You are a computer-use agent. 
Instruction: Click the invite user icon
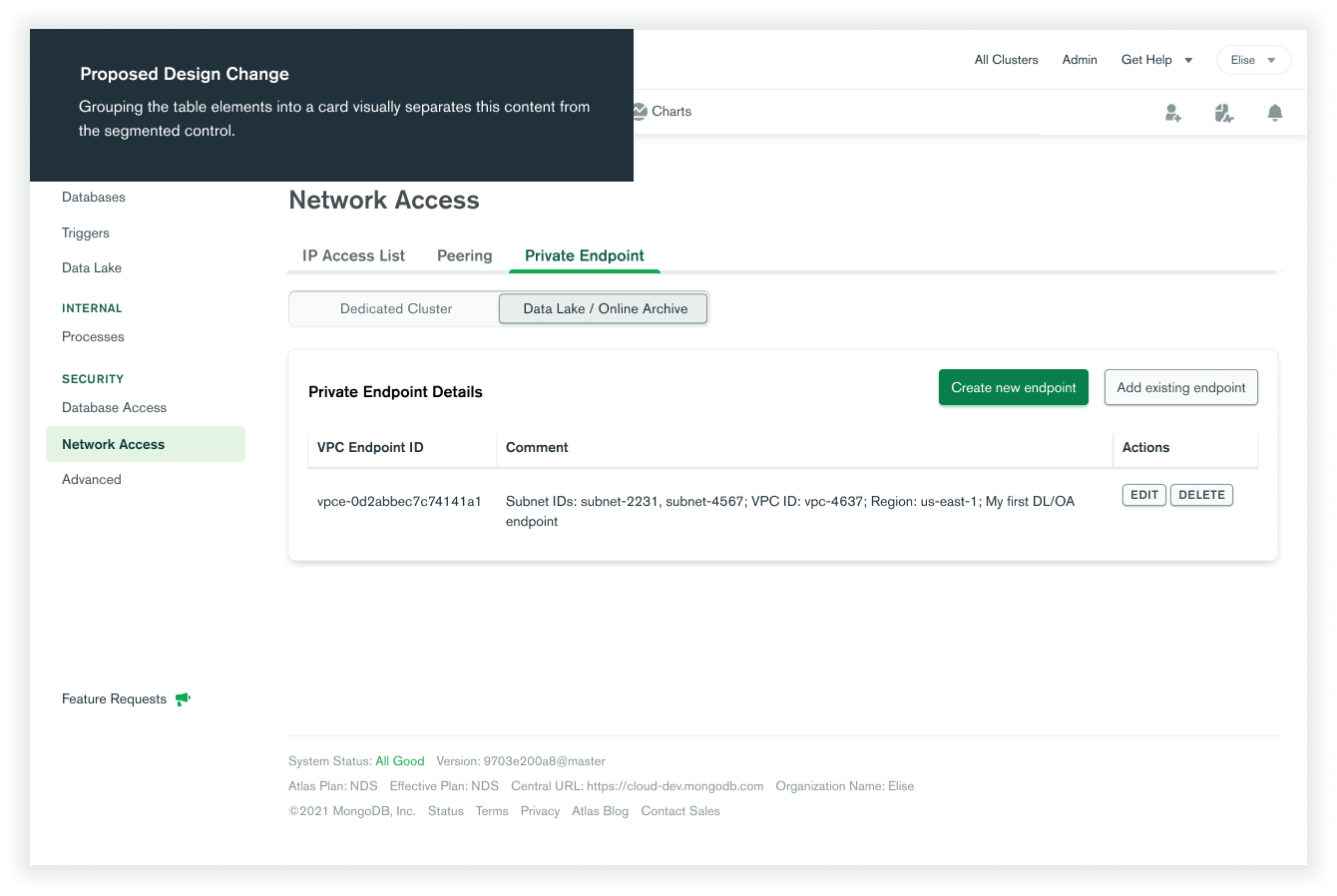click(1173, 113)
